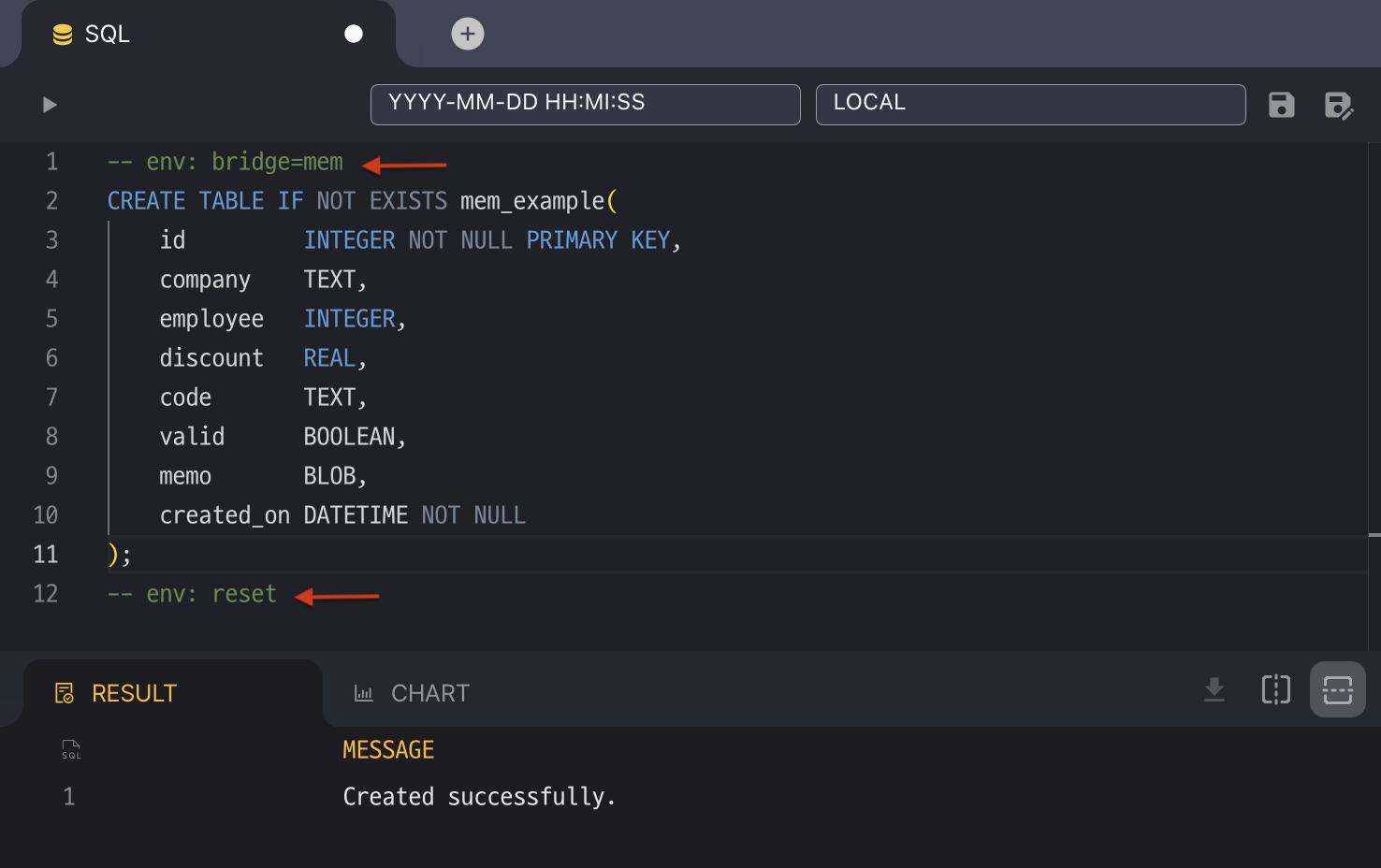This screenshot has height=868, width=1381.
Task: Switch to vertical split layout
Action: coord(1275,690)
